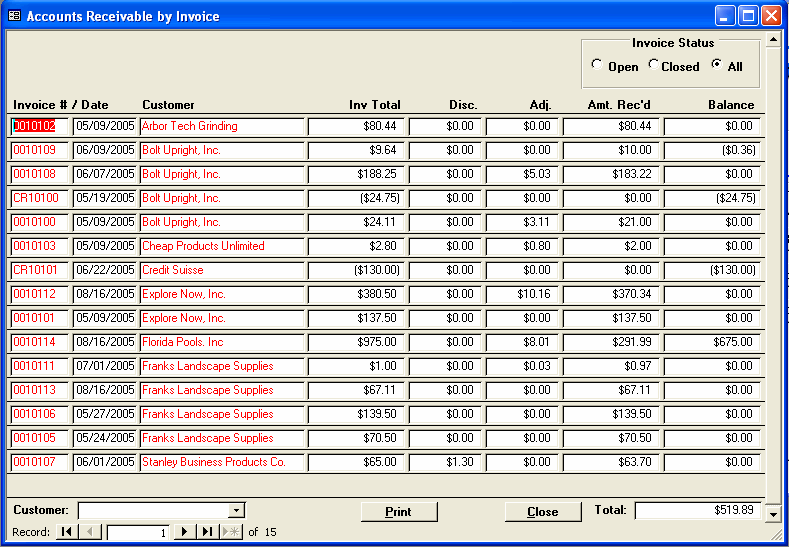Maximize the Accounts Receivable window
The height and width of the screenshot is (547, 789).
(x=748, y=16)
